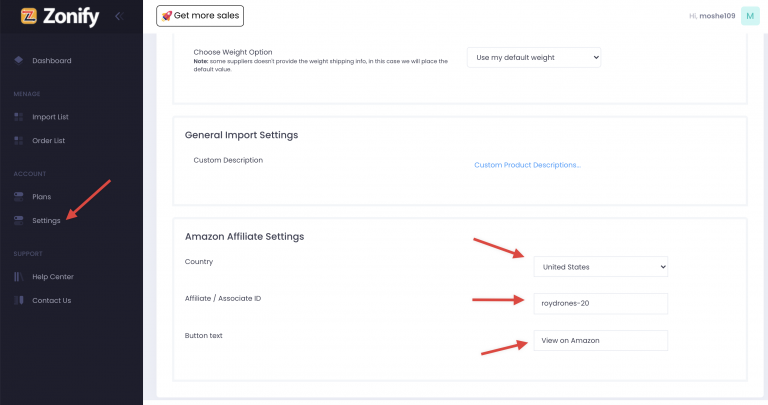The width and height of the screenshot is (768, 405).
Task: Collapse the sidebar with double-chevron icon
Action: 119,16
